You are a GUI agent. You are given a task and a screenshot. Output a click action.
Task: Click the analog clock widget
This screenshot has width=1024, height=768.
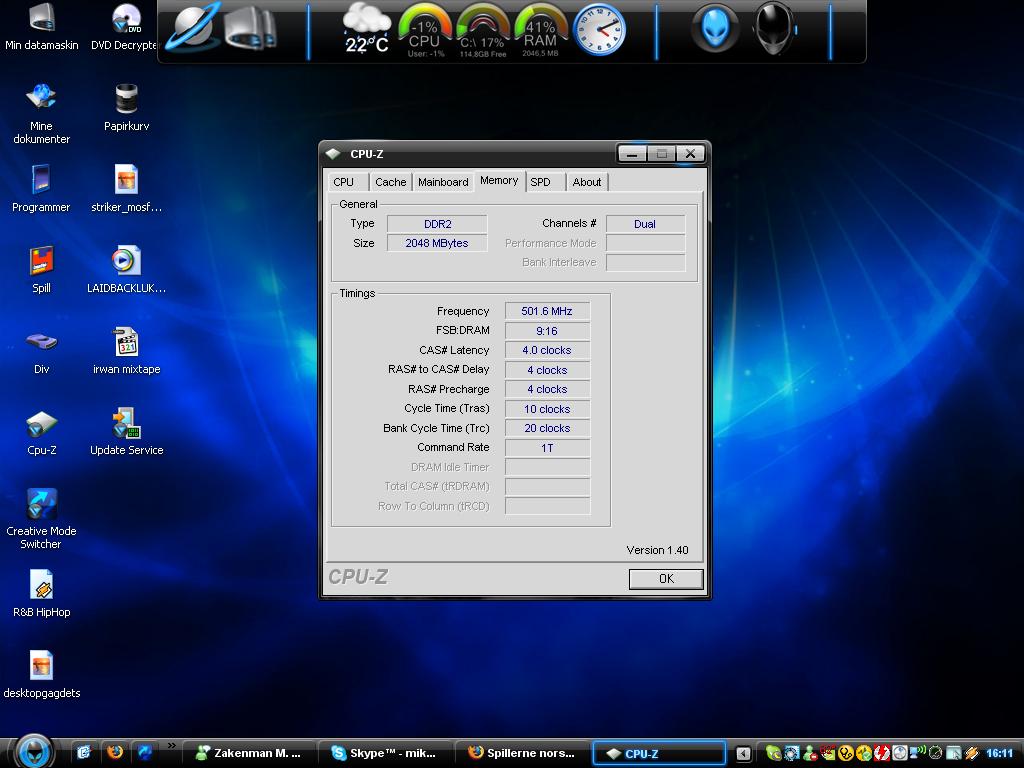tap(600, 29)
